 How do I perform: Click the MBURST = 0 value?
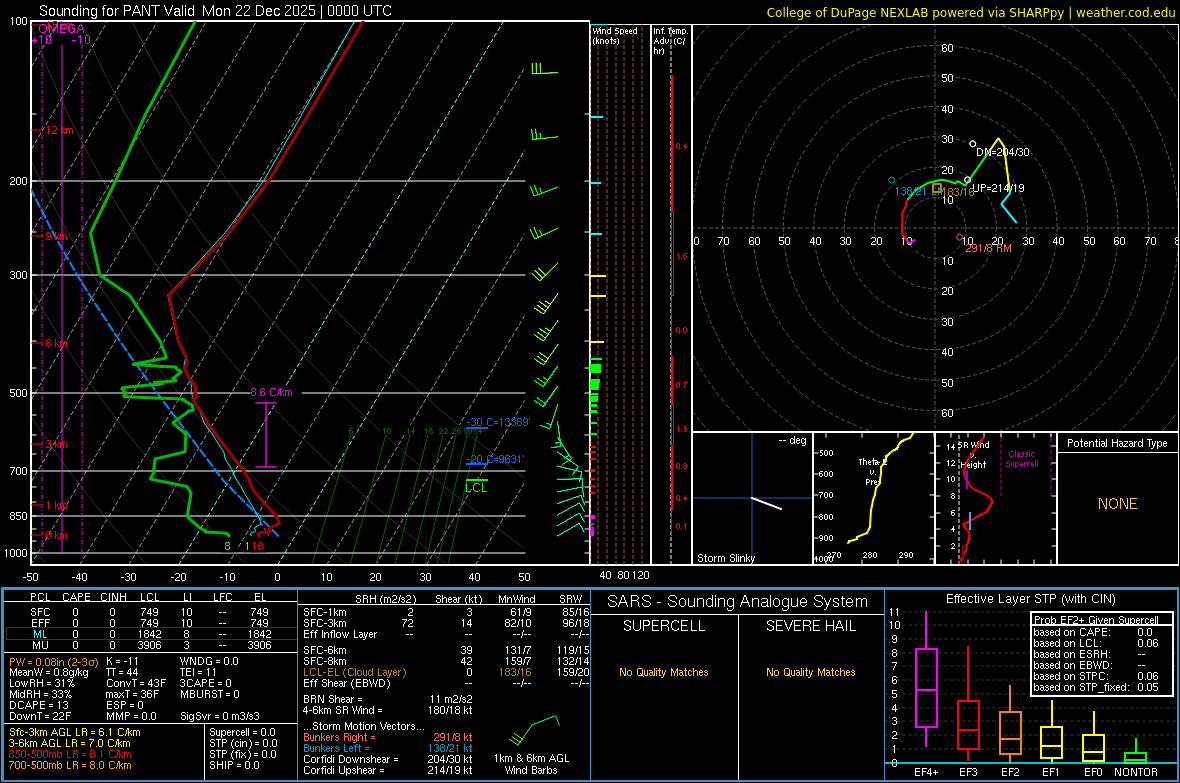[210, 694]
